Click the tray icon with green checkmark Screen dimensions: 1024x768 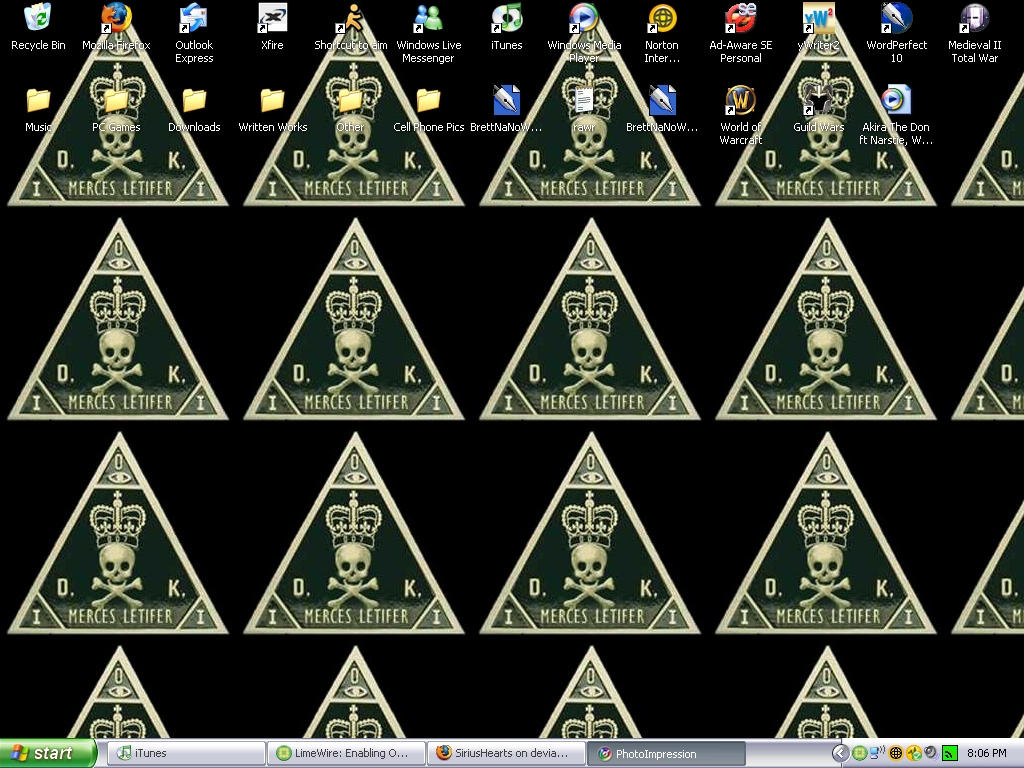(x=914, y=754)
